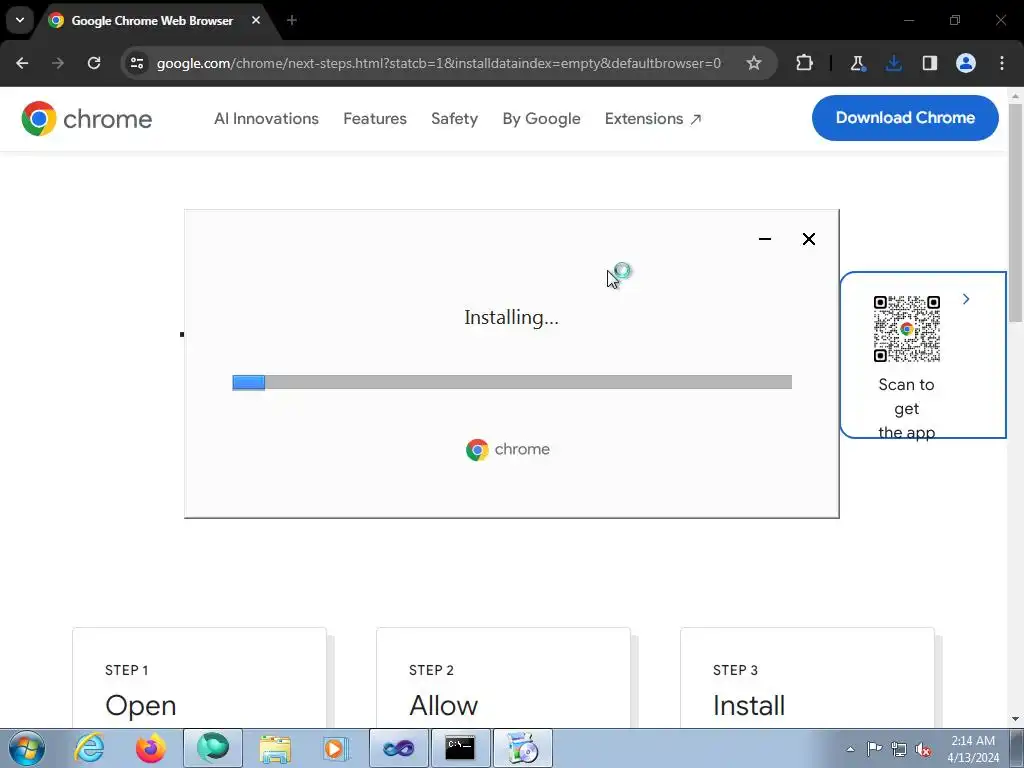Open the Action Center flag icon
1024x768 pixels.
click(874, 749)
